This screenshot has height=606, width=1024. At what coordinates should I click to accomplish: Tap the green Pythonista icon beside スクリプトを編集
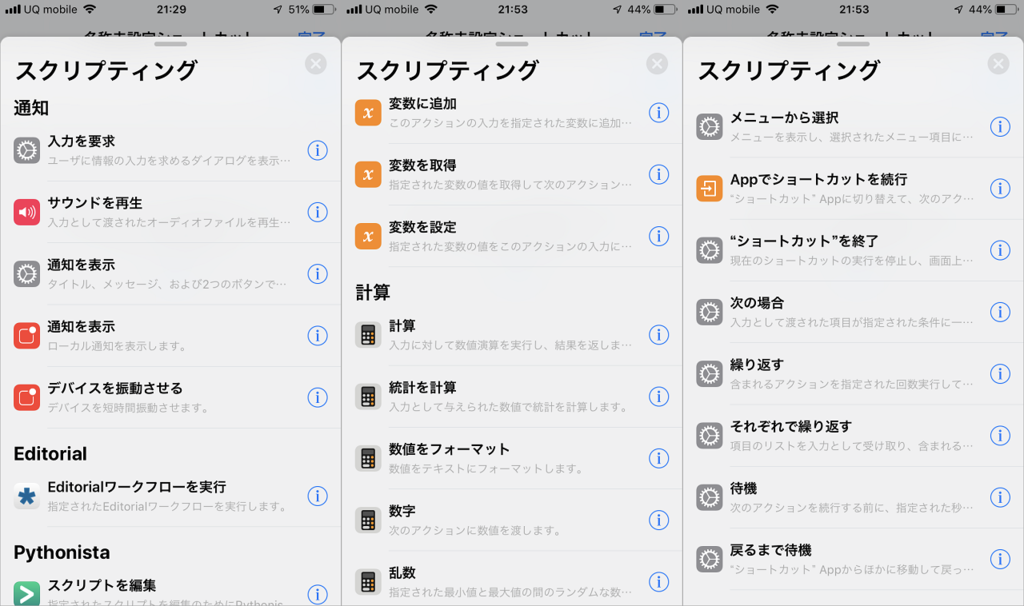click(27, 593)
